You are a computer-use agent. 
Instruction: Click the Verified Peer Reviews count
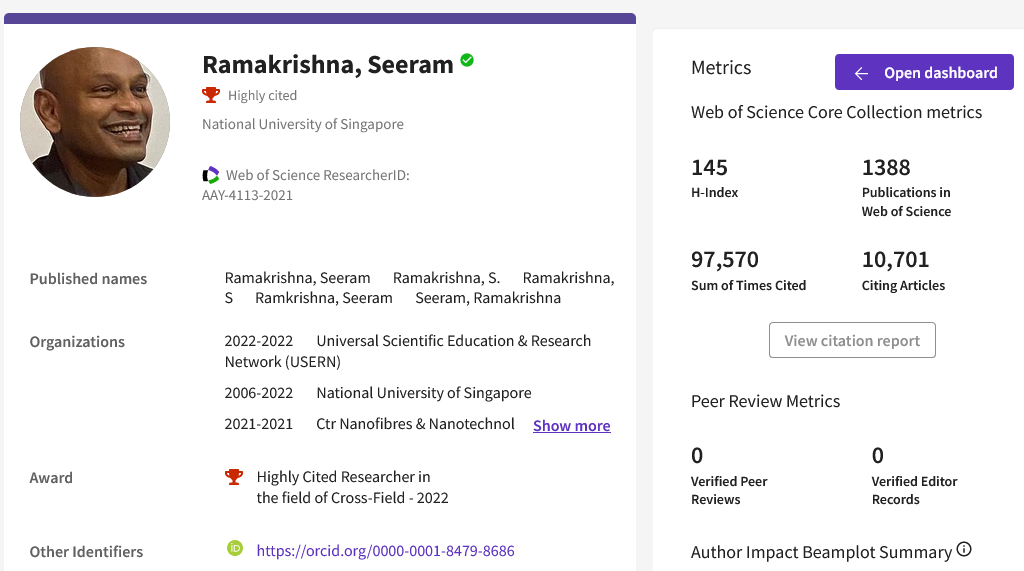tap(697, 456)
